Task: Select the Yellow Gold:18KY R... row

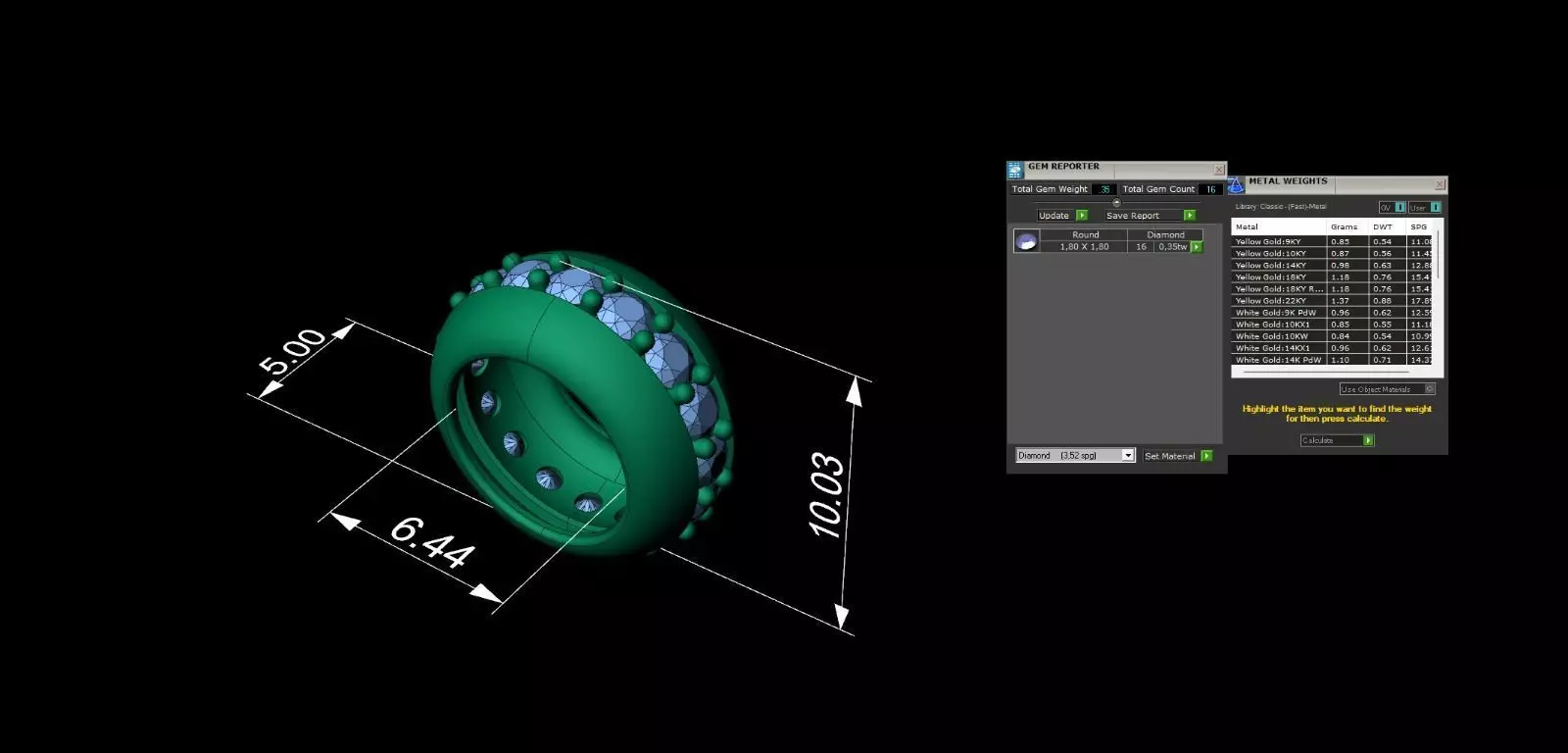Action: pyautogui.click(x=1332, y=288)
